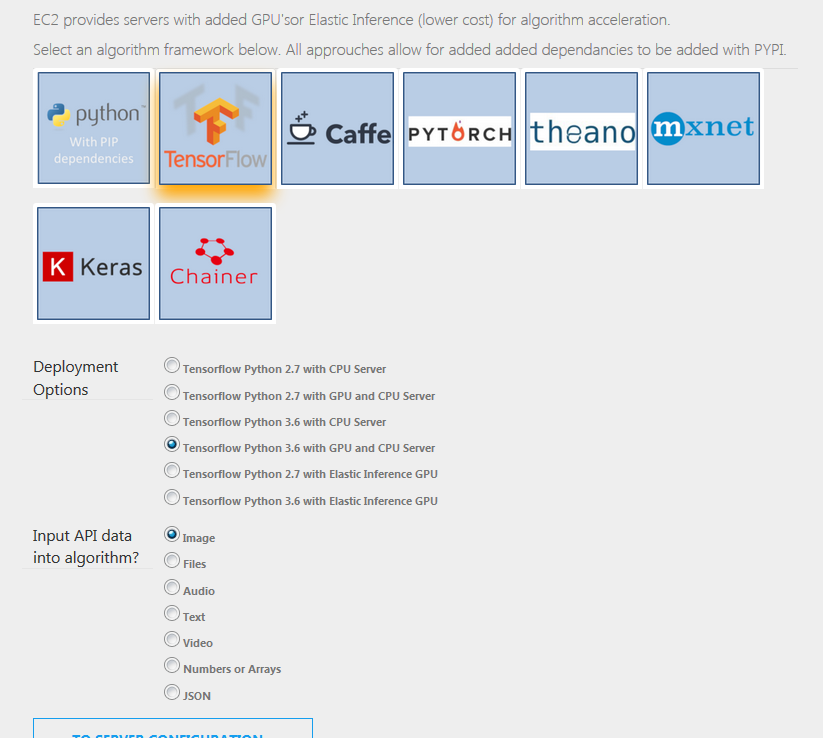The width and height of the screenshot is (823, 738).
Task: Select Tensorflow Python 2.7 with Elastic Inference GPU
Action: (x=172, y=470)
